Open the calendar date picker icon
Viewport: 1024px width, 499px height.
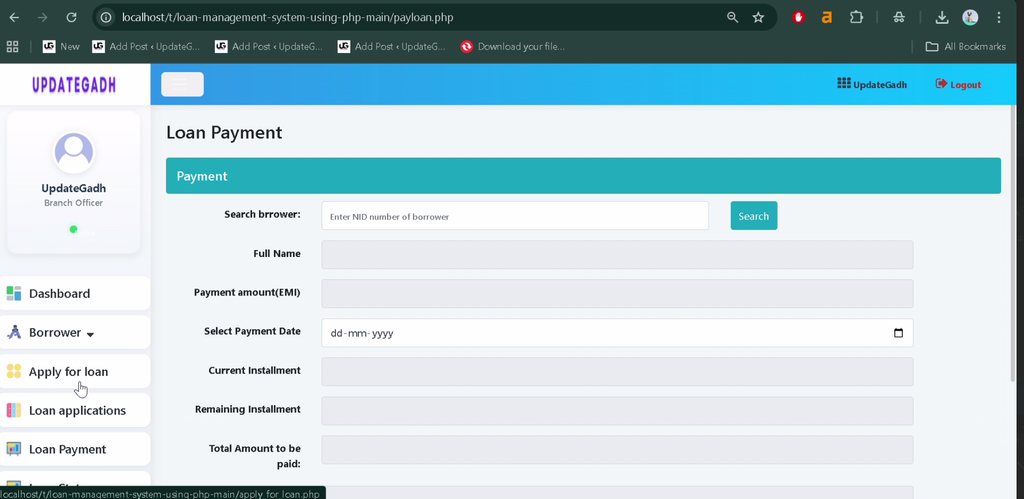898,333
